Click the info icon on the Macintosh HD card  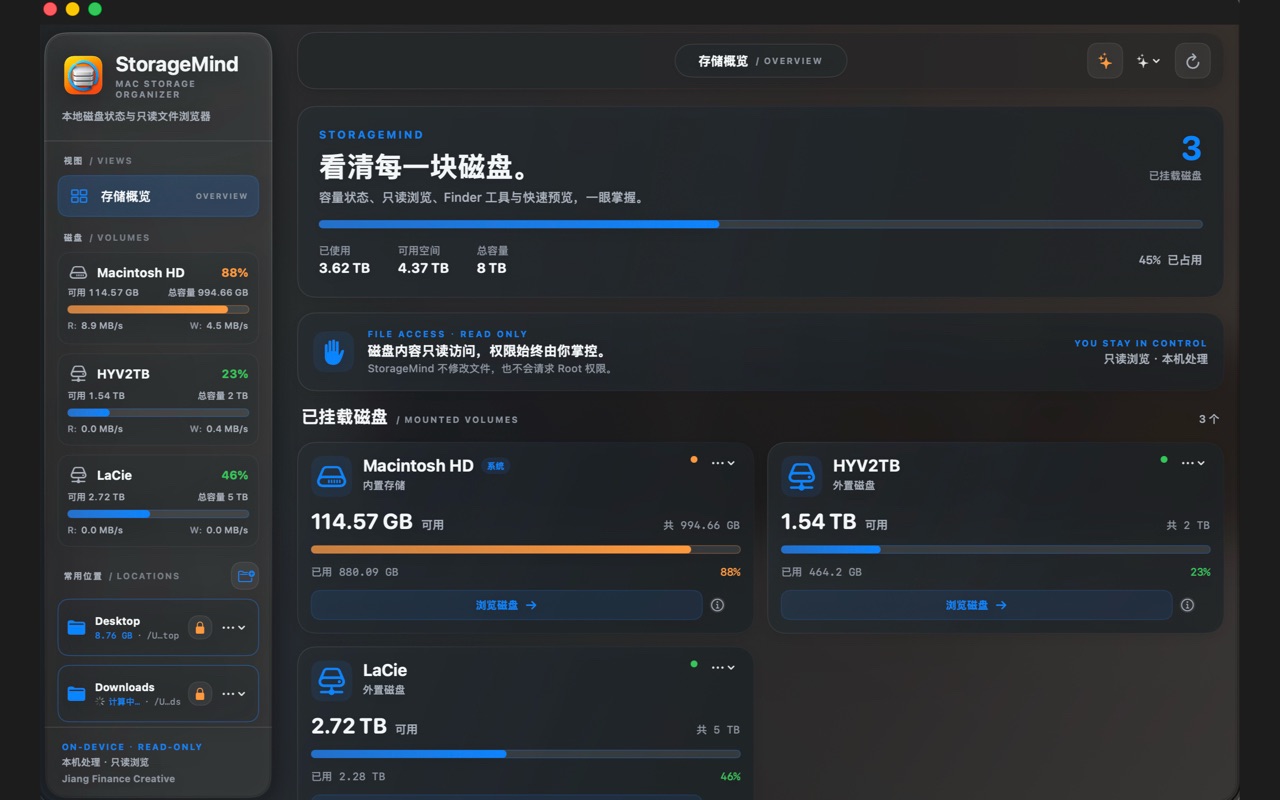click(x=717, y=605)
